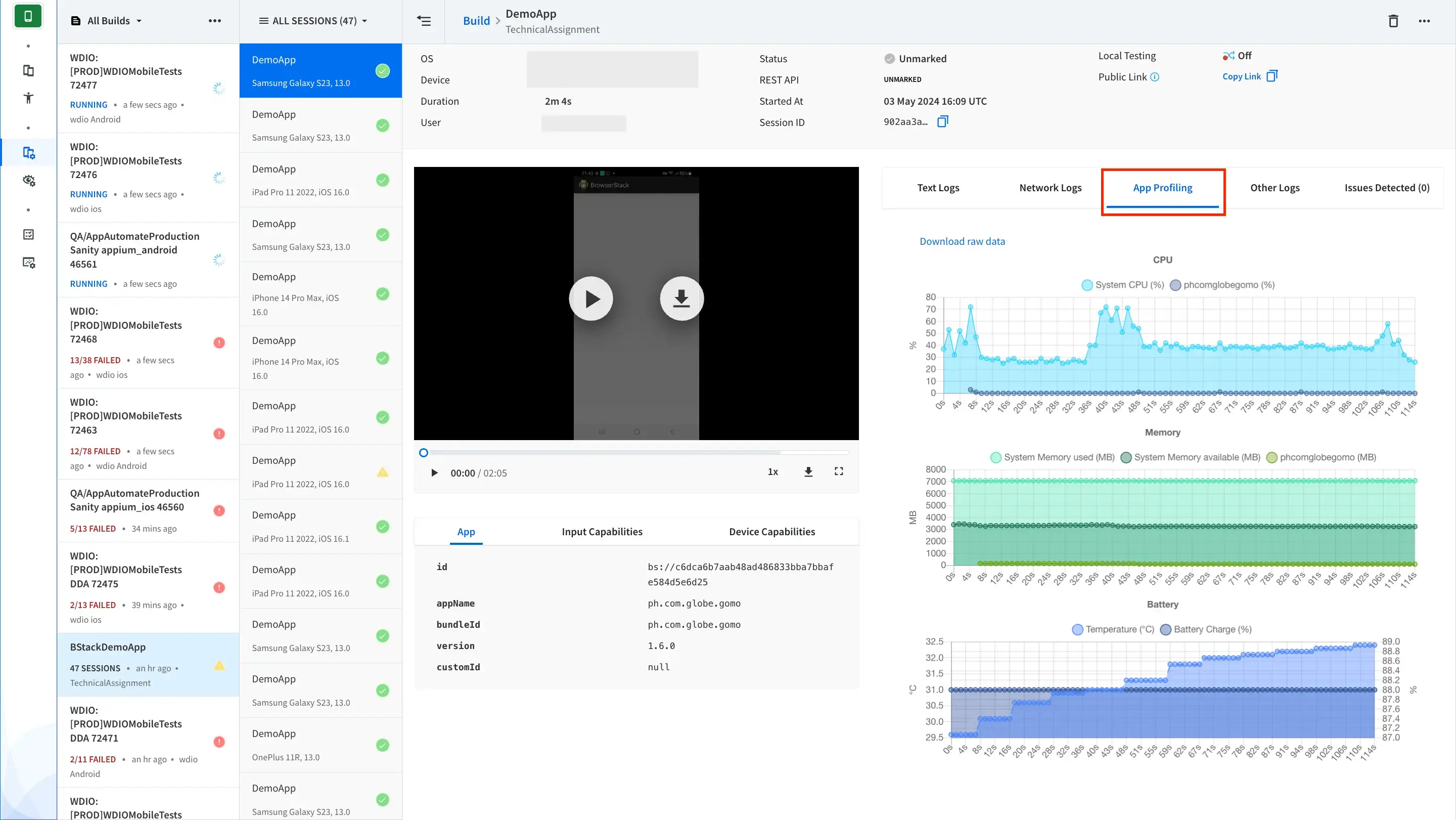Open the Public Link info icon
Viewport: 1456px width, 820px height.
tap(1155, 77)
